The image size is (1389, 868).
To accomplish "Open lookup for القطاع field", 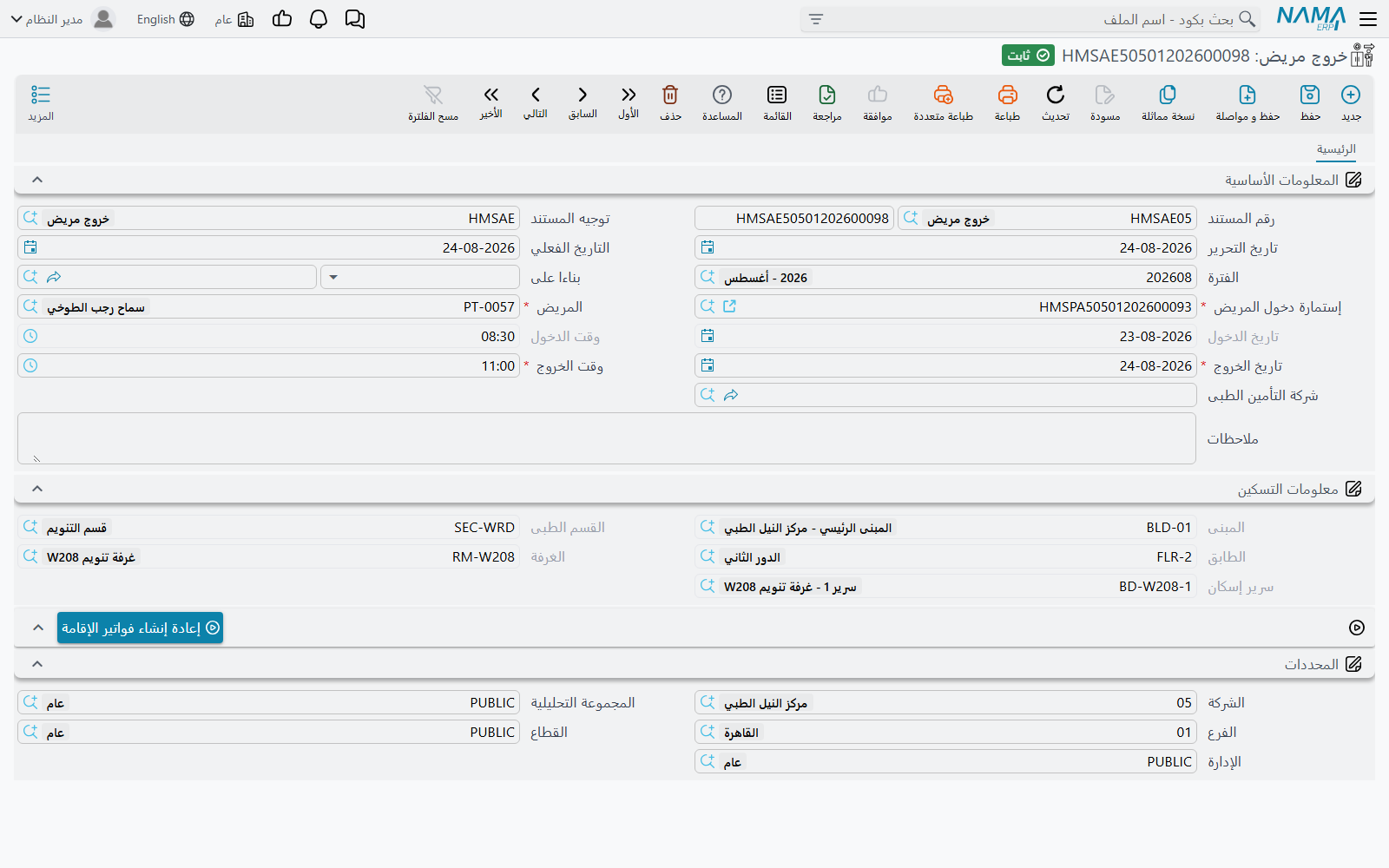I will pos(30,732).
